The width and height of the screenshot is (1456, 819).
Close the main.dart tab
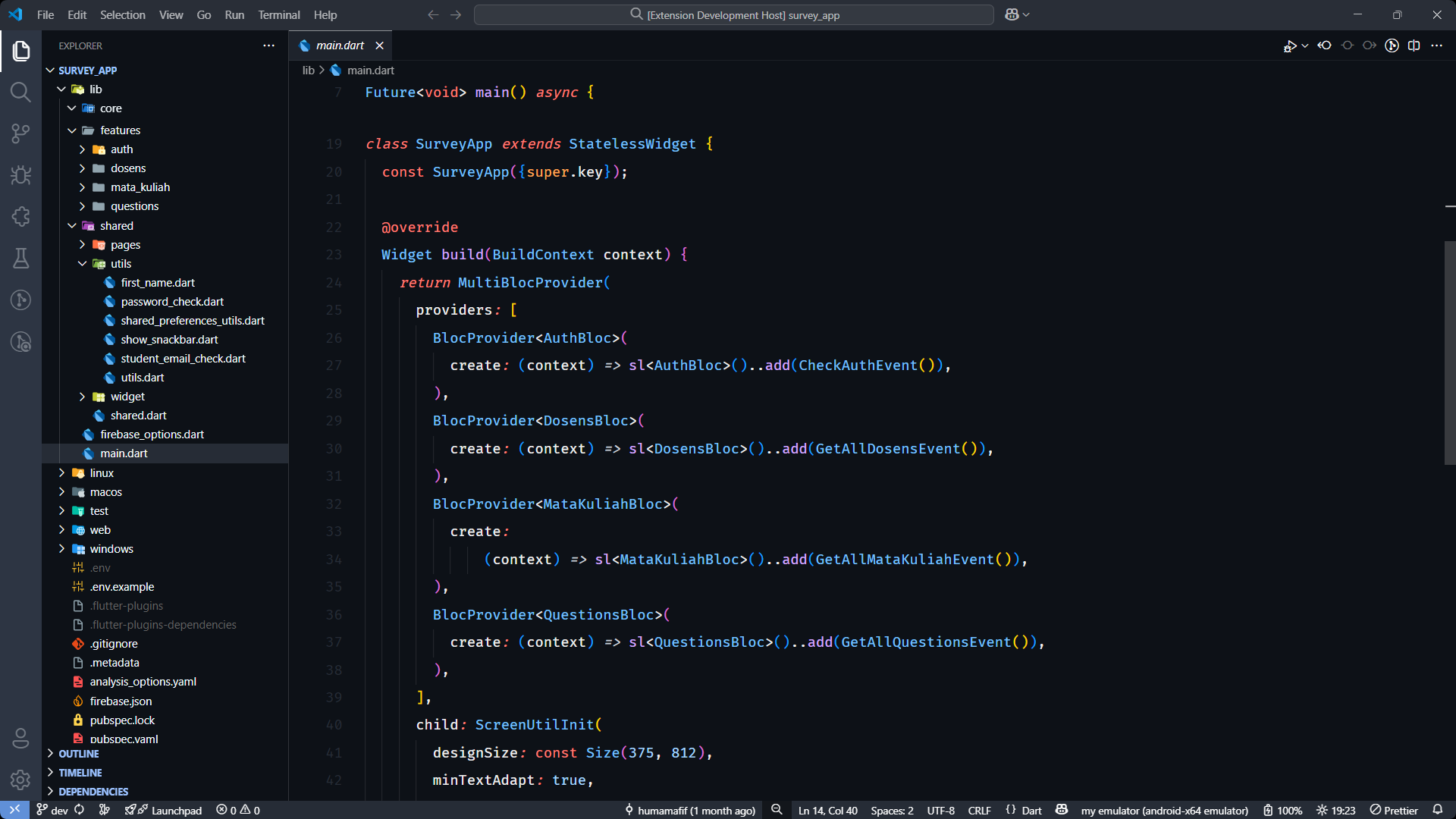coord(379,45)
